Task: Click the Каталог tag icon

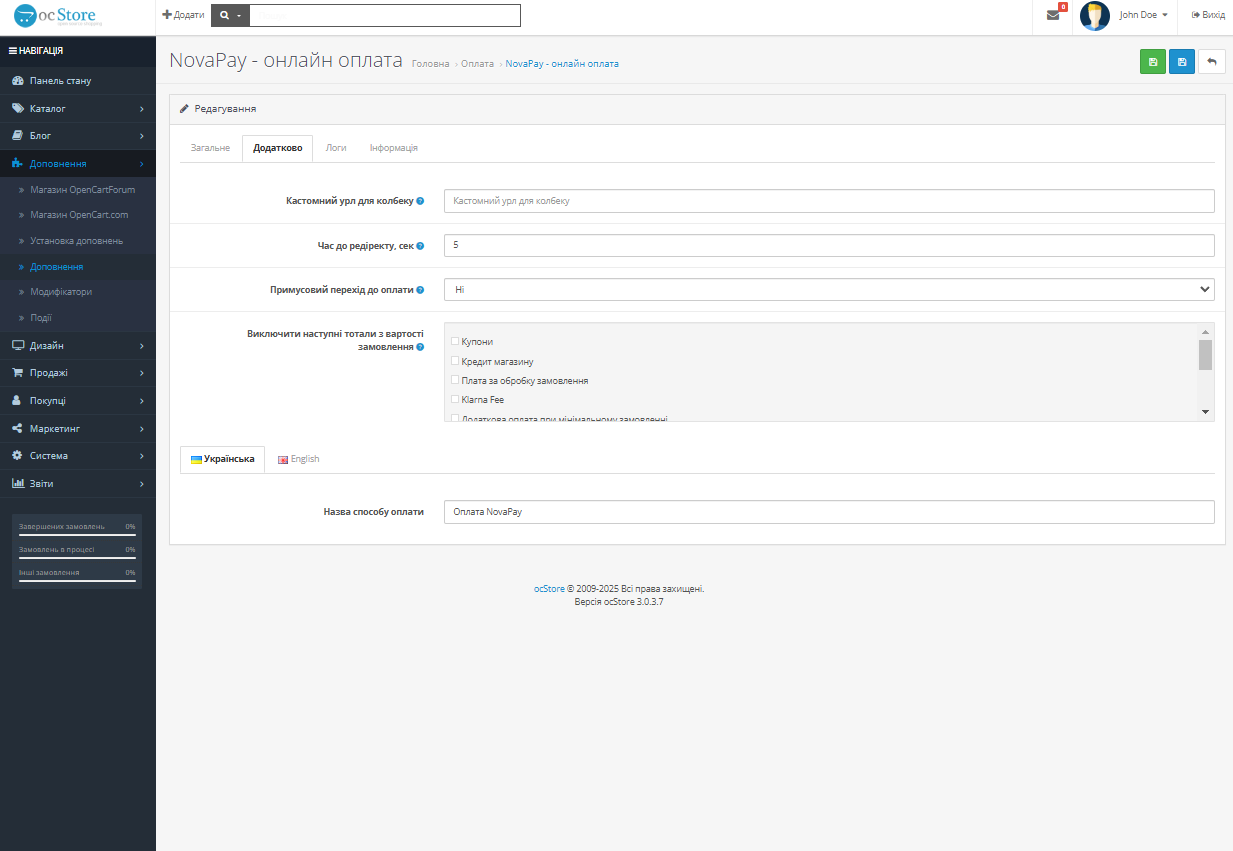Action: click(x=18, y=108)
